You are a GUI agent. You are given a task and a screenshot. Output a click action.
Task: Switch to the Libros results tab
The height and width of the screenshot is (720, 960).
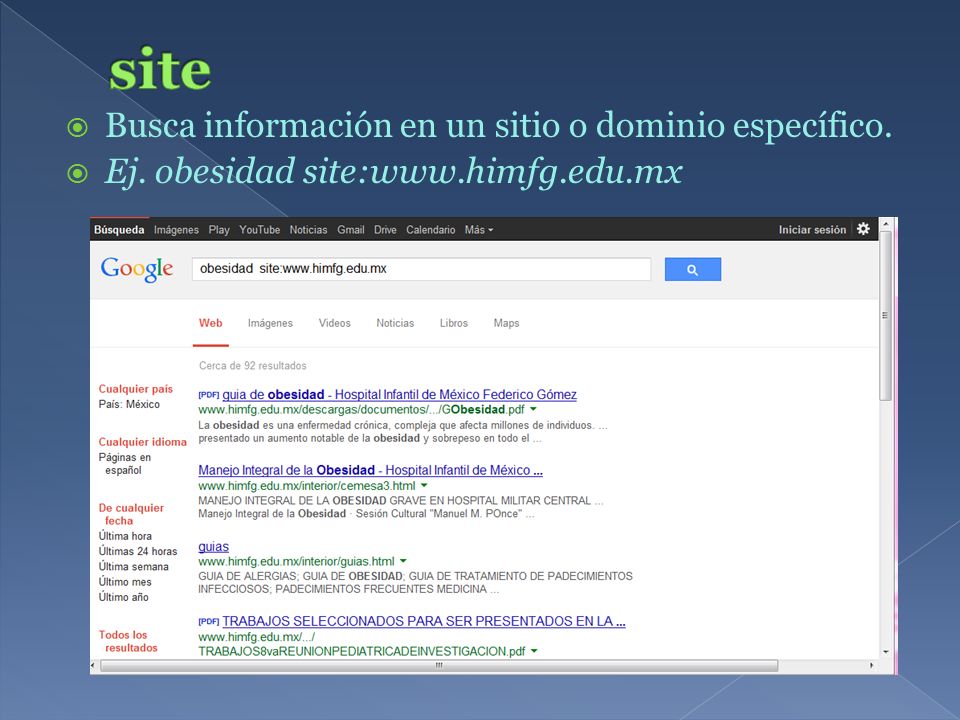pyautogui.click(x=454, y=323)
